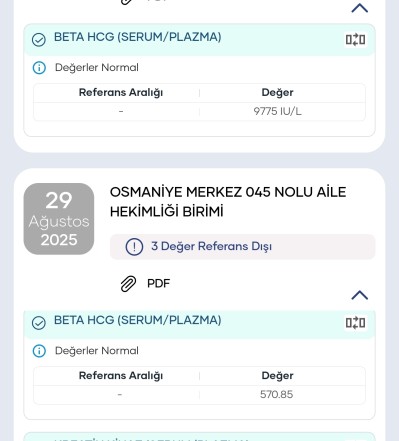
Task: Tap checkmark icon on the 9775 IU/L test
Action: (39, 40)
